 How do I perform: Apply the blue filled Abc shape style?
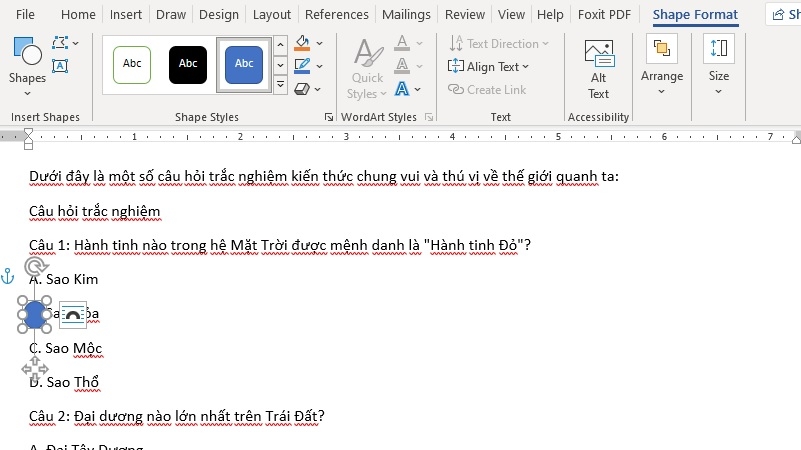pos(244,64)
